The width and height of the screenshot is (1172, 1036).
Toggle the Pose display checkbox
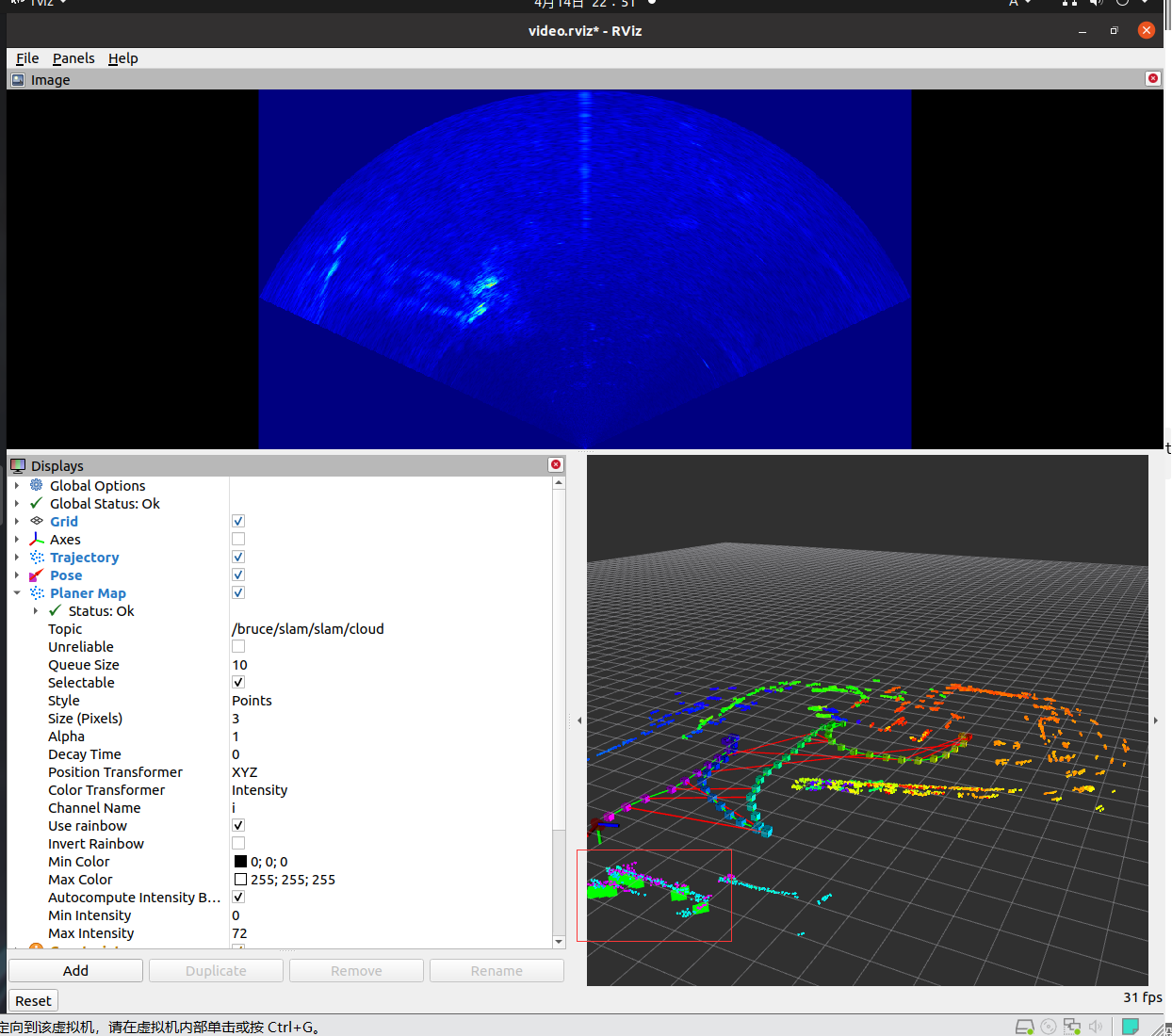click(238, 575)
